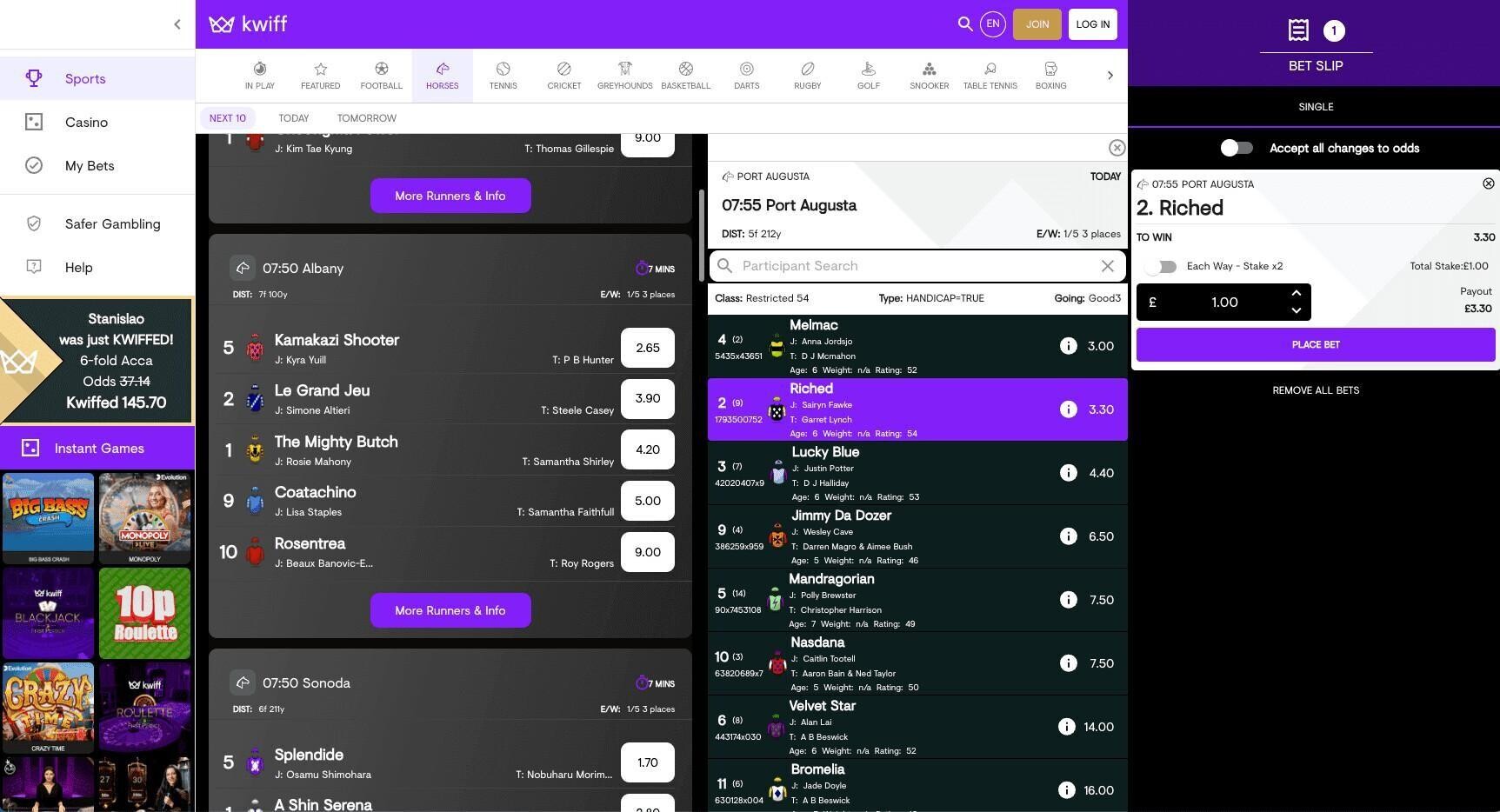Viewport: 1500px width, 812px height.
Task: Open the Table Tennis category
Action: point(990,76)
